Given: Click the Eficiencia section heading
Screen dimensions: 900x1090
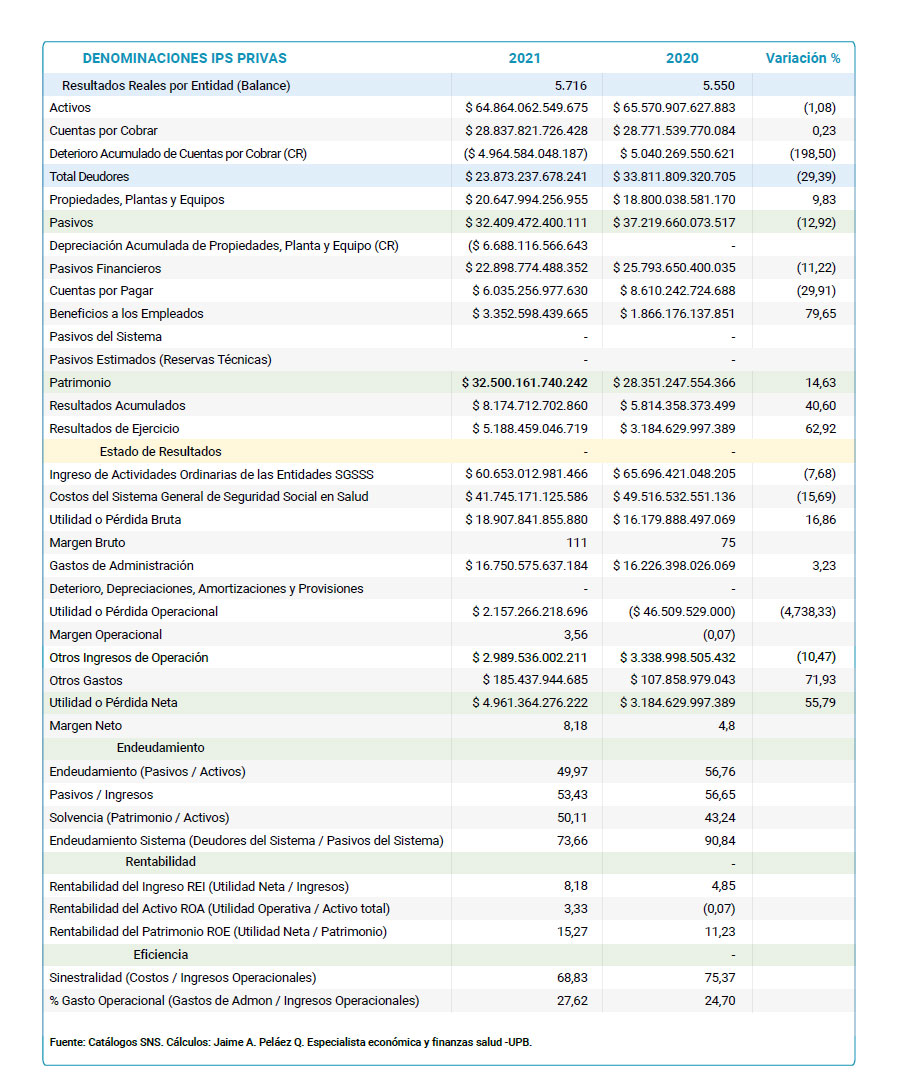Looking at the screenshot, I should [160, 955].
